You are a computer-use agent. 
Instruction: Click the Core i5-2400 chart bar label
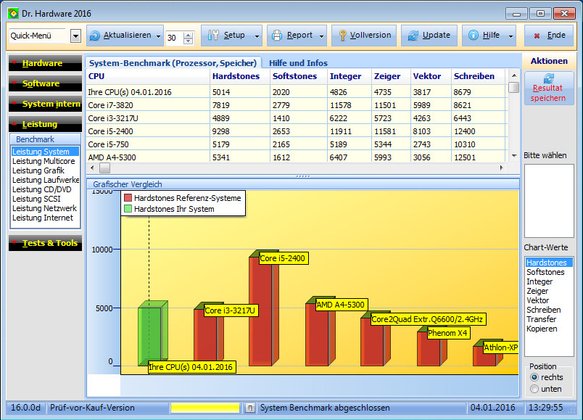click(283, 258)
